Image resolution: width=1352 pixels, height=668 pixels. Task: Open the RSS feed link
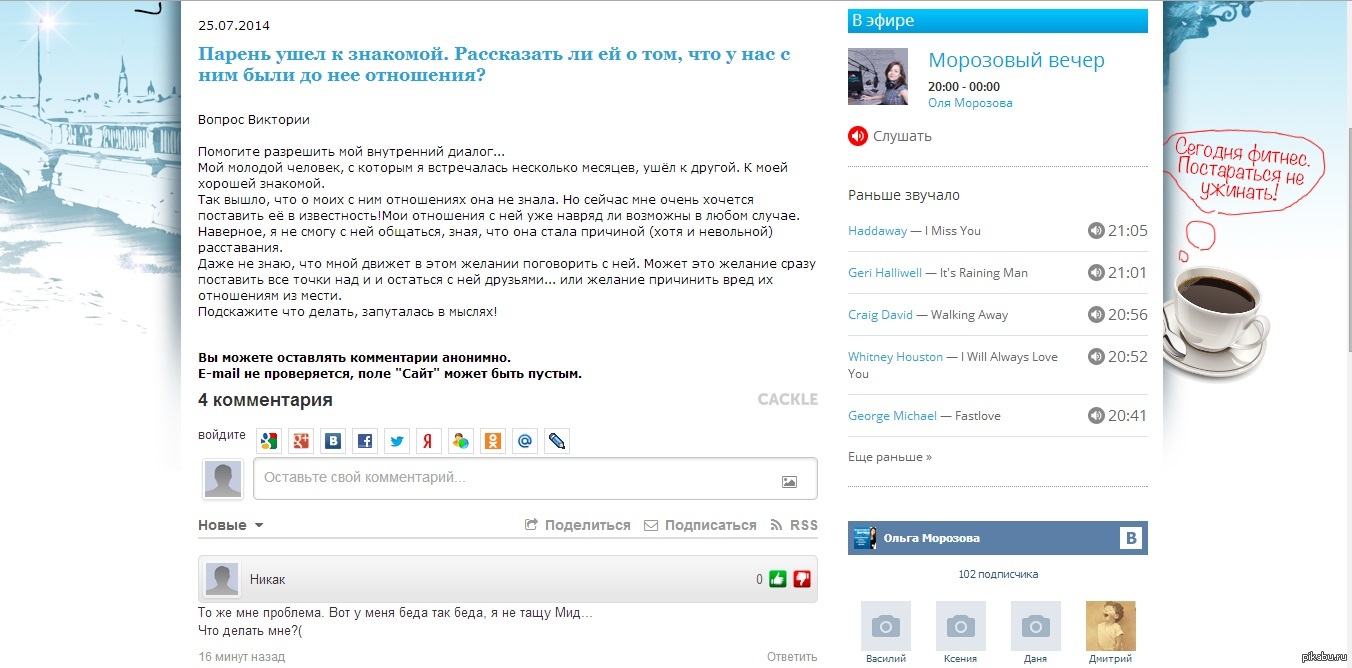pos(794,525)
